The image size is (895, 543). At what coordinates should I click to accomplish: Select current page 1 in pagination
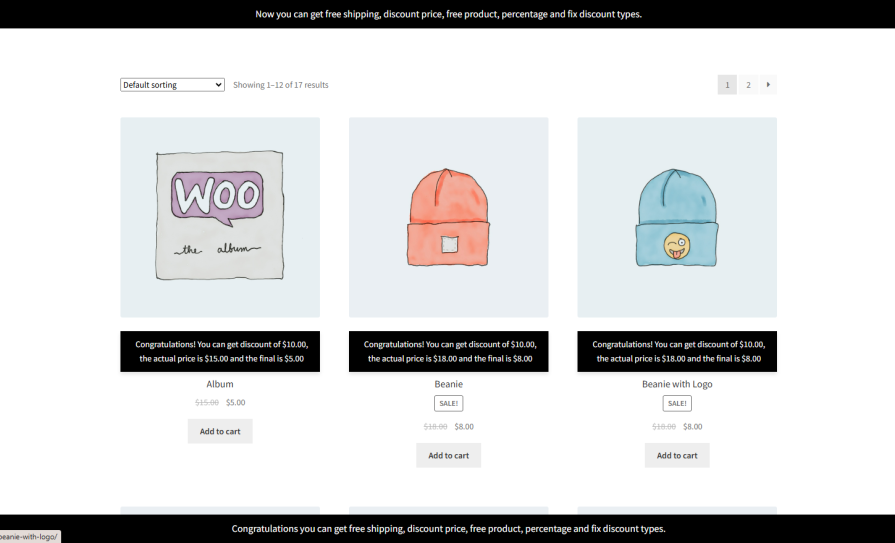click(727, 85)
